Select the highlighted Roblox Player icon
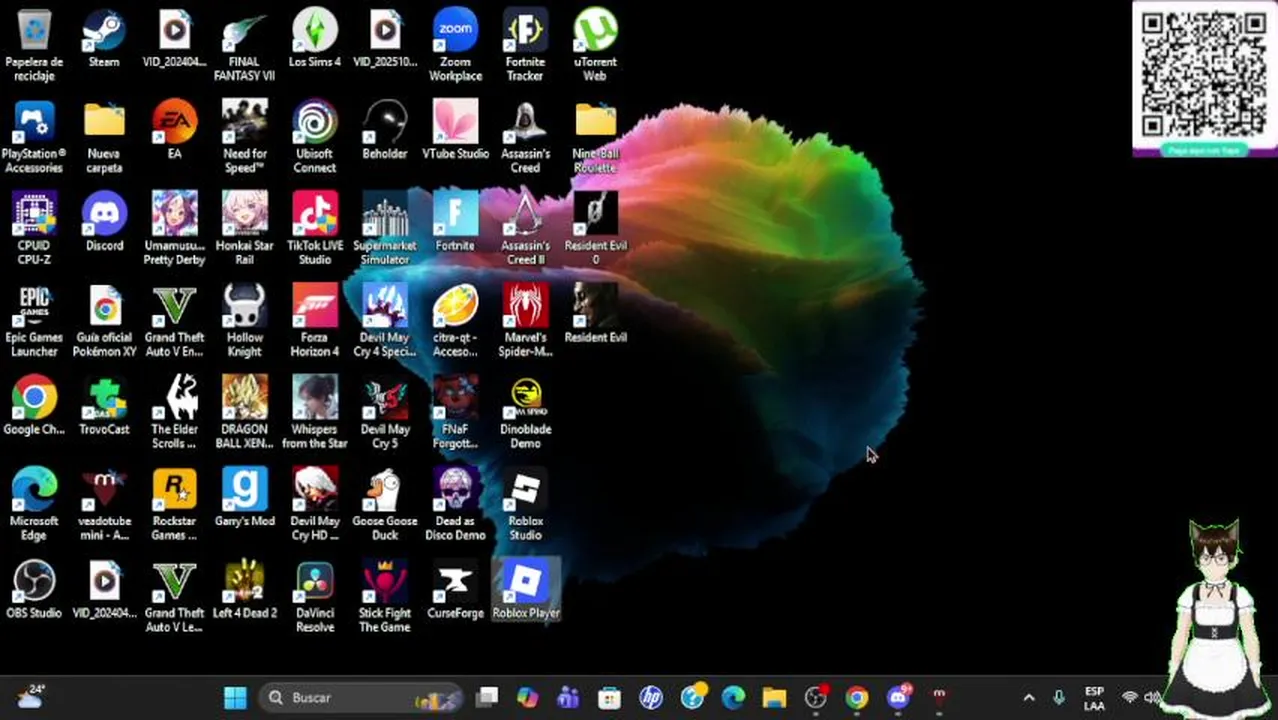The image size is (1278, 720). coord(526,591)
